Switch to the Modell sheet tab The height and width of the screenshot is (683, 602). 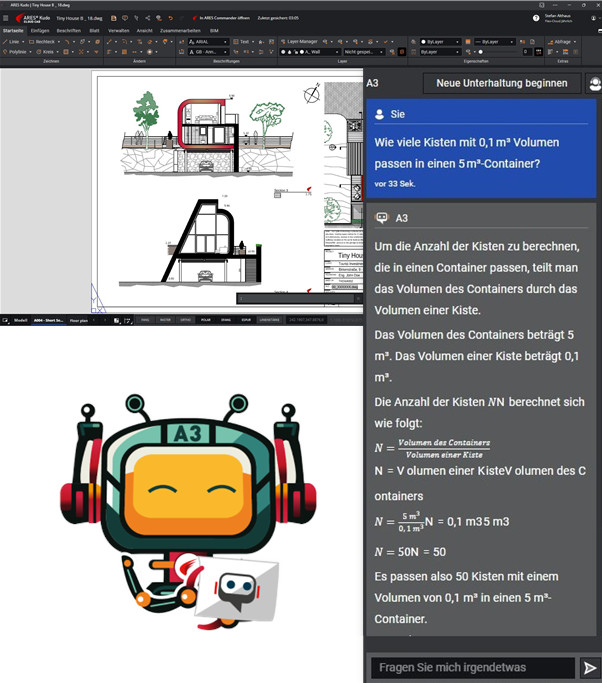20,320
